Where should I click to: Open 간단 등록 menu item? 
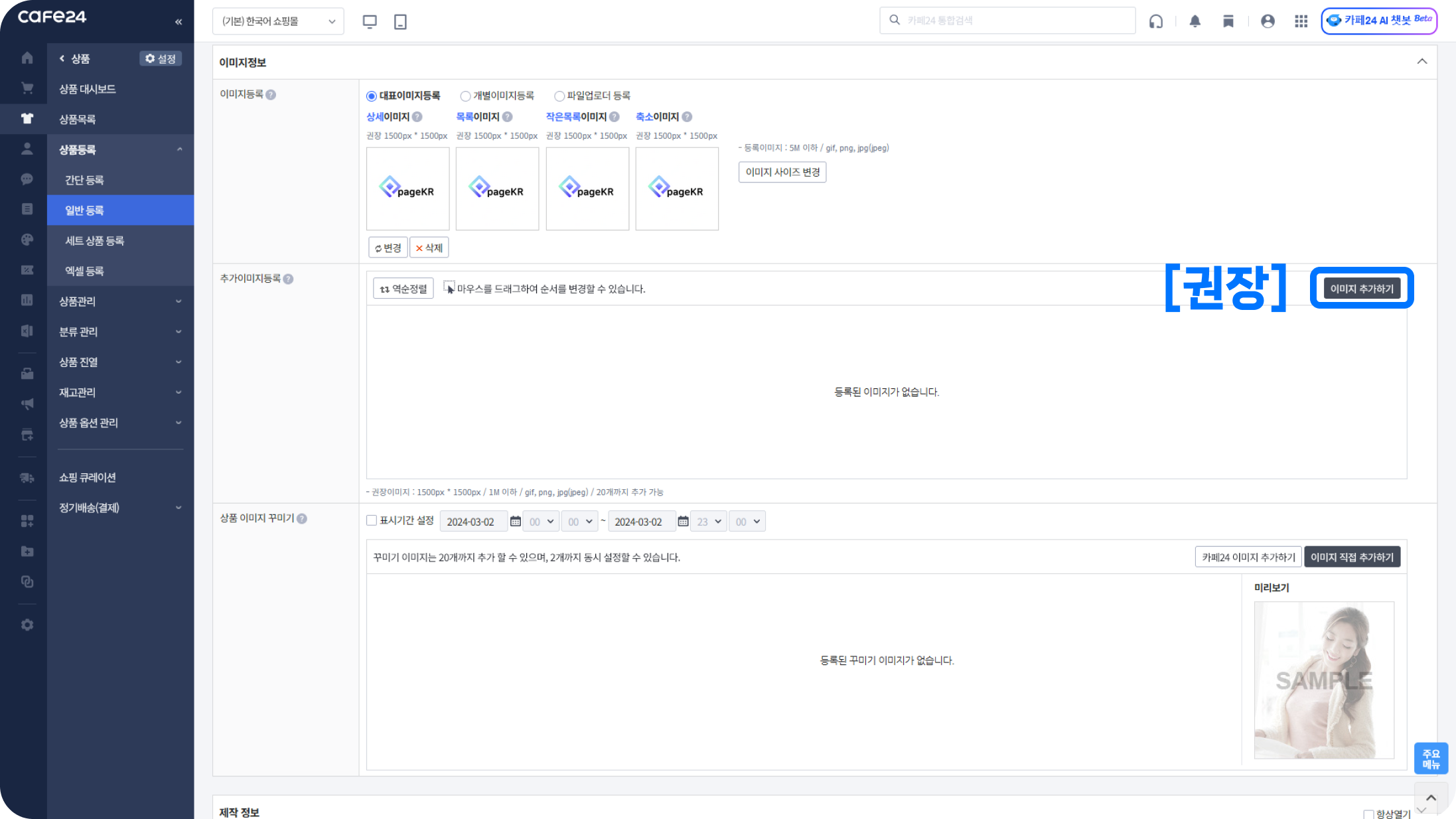[84, 180]
